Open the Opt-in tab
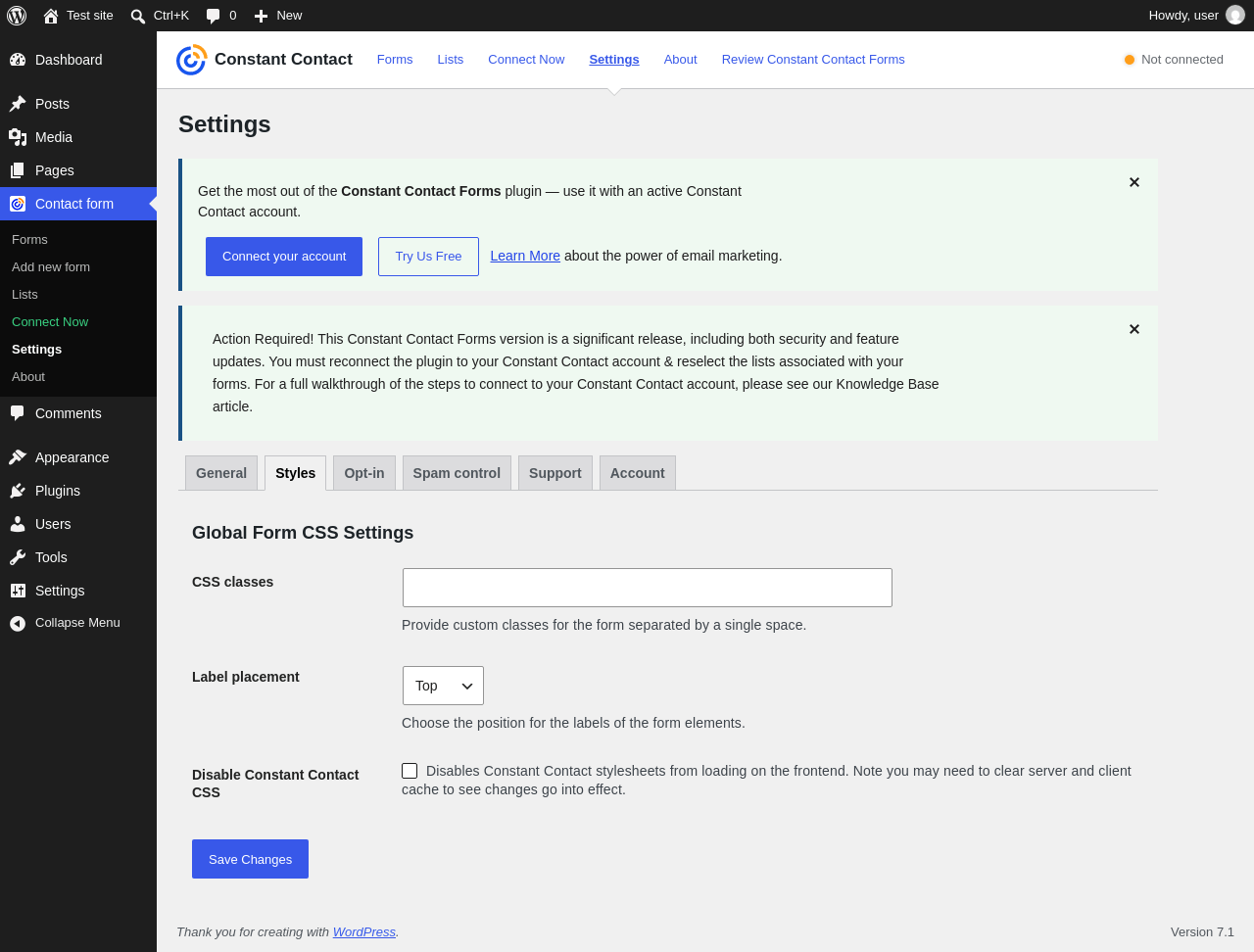Image resolution: width=1254 pixels, height=952 pixels. pos(364,473)
